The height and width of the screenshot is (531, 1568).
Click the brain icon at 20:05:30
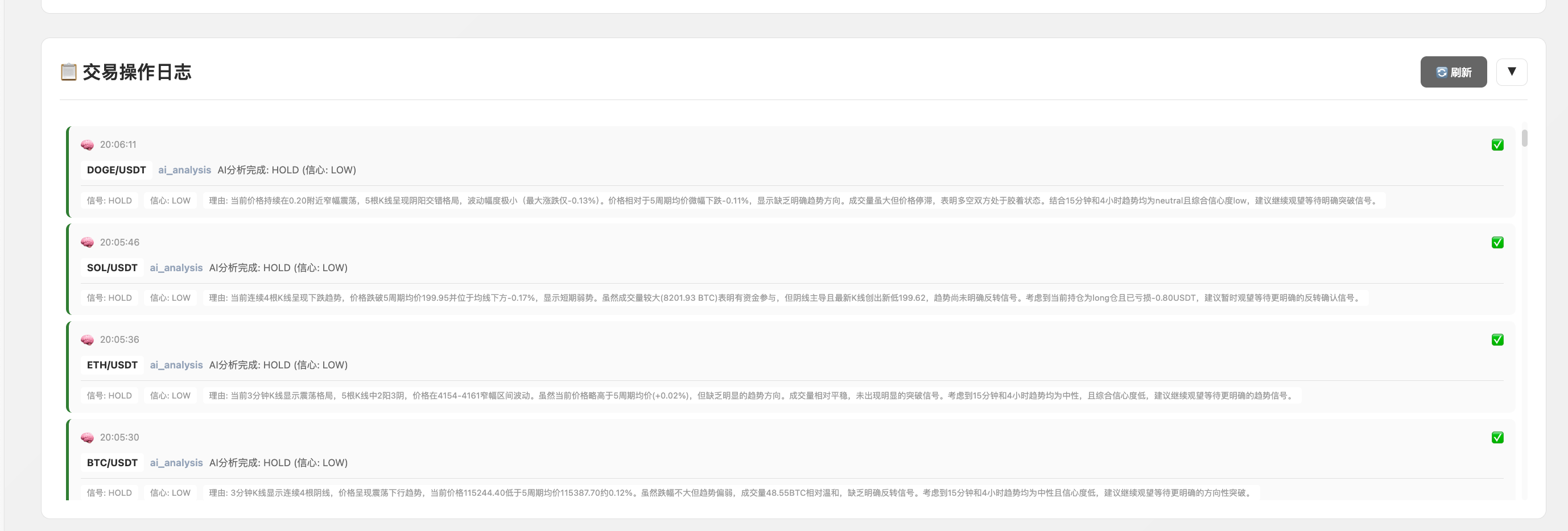pos(87,437)
